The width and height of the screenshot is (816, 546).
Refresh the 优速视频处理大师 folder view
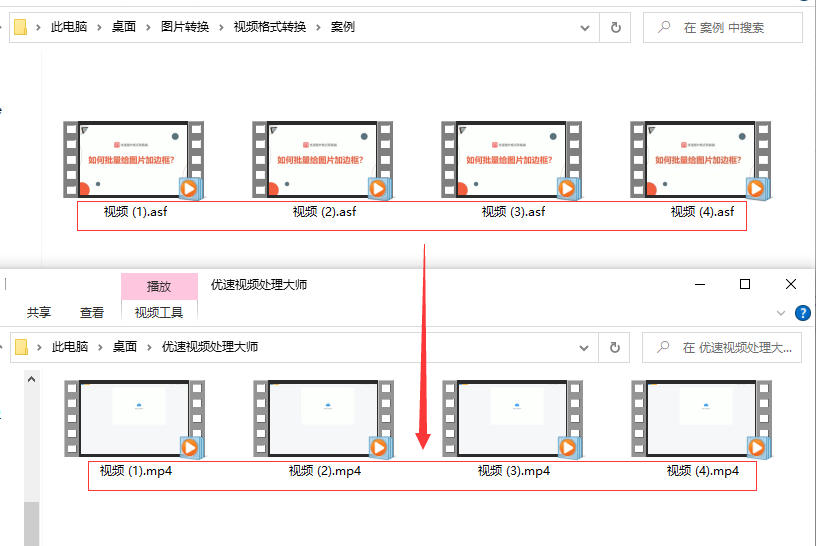(x=616, y=347)
